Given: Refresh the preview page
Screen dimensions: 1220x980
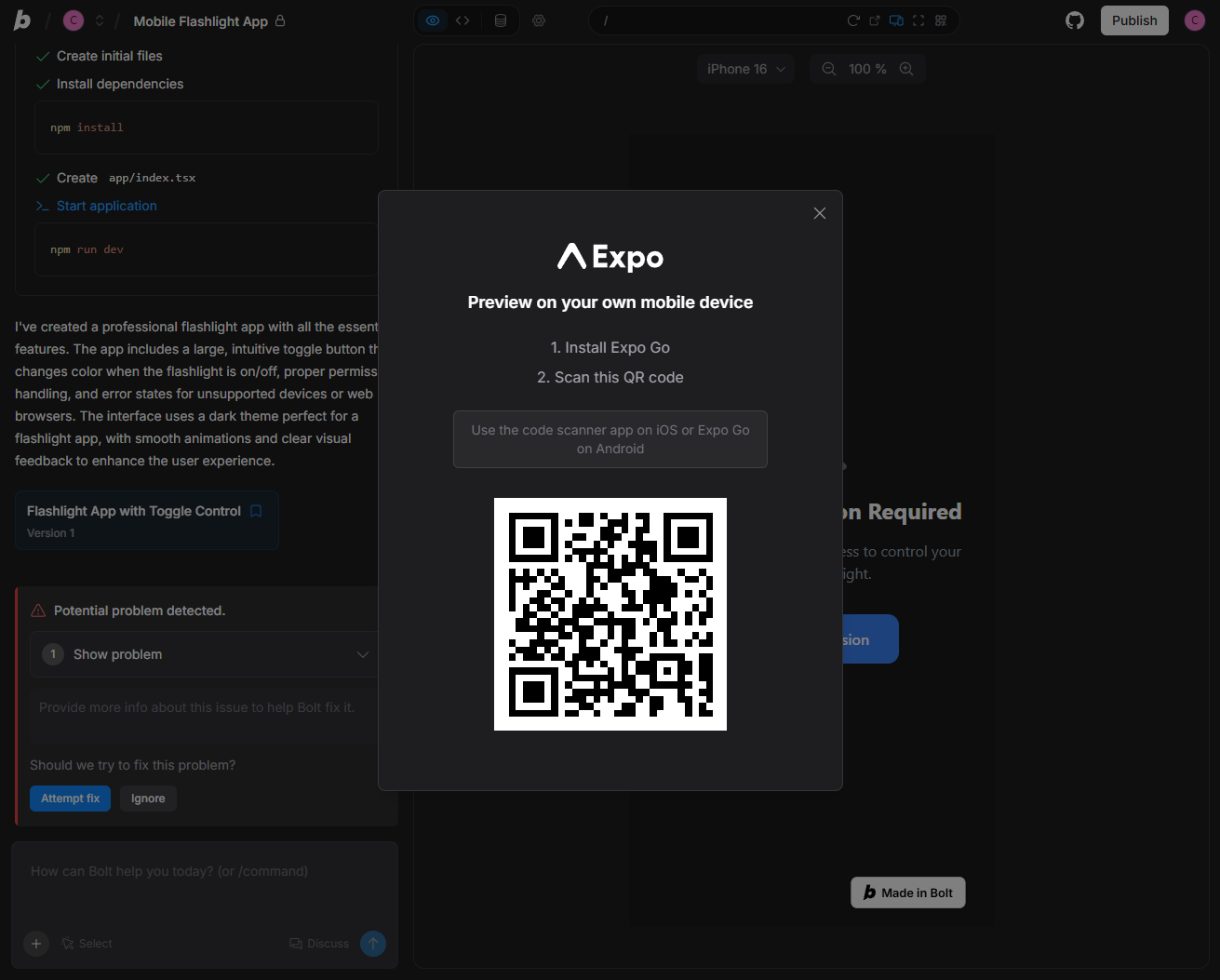Looking at the screenshot, I should [x=853, y=20].
